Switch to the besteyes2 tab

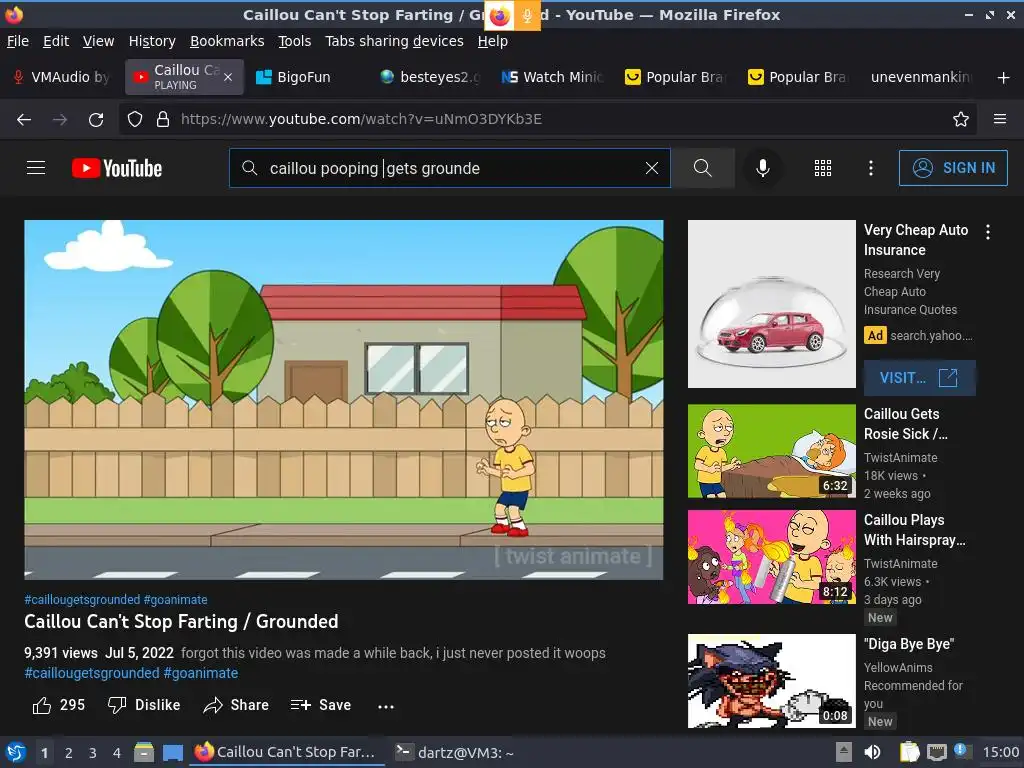[431, 77]
